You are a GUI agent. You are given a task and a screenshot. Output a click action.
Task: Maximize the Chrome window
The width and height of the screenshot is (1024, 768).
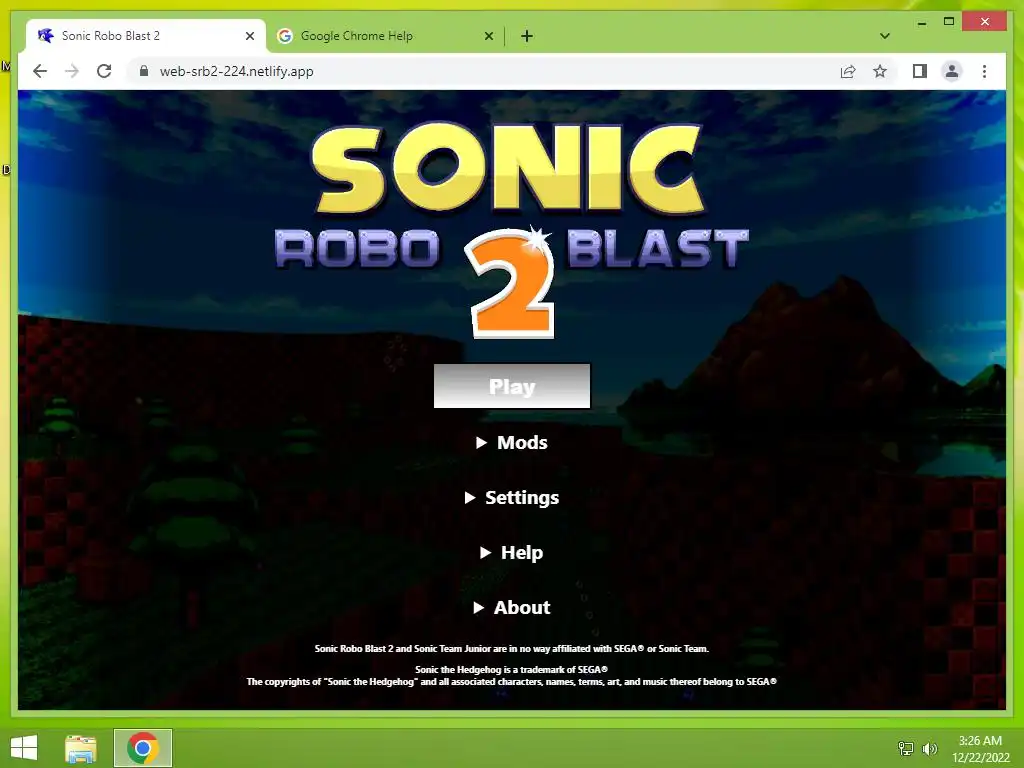tap(949, 22)
